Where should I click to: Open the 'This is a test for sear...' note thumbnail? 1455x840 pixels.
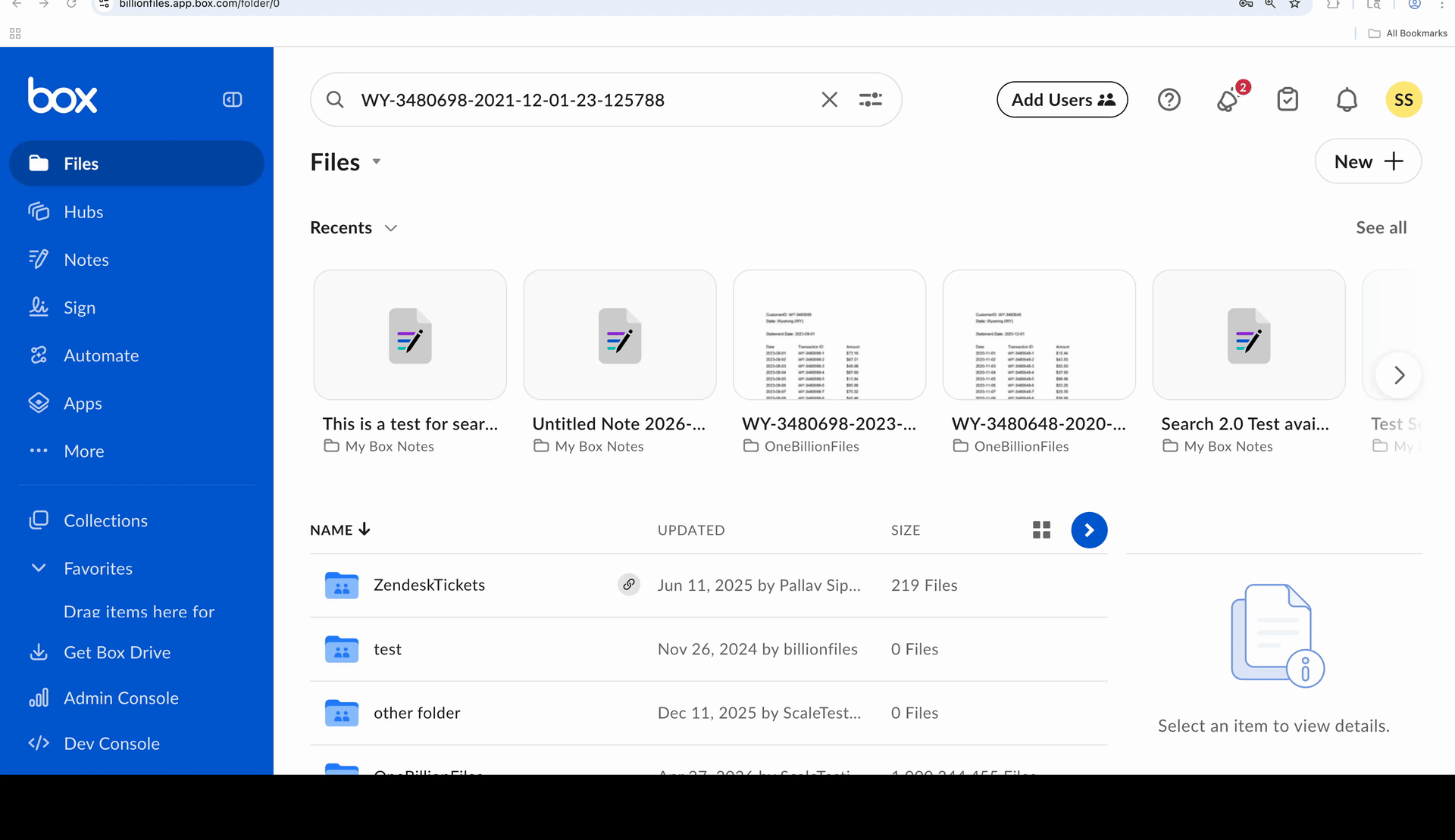click(x=410, y=335)
